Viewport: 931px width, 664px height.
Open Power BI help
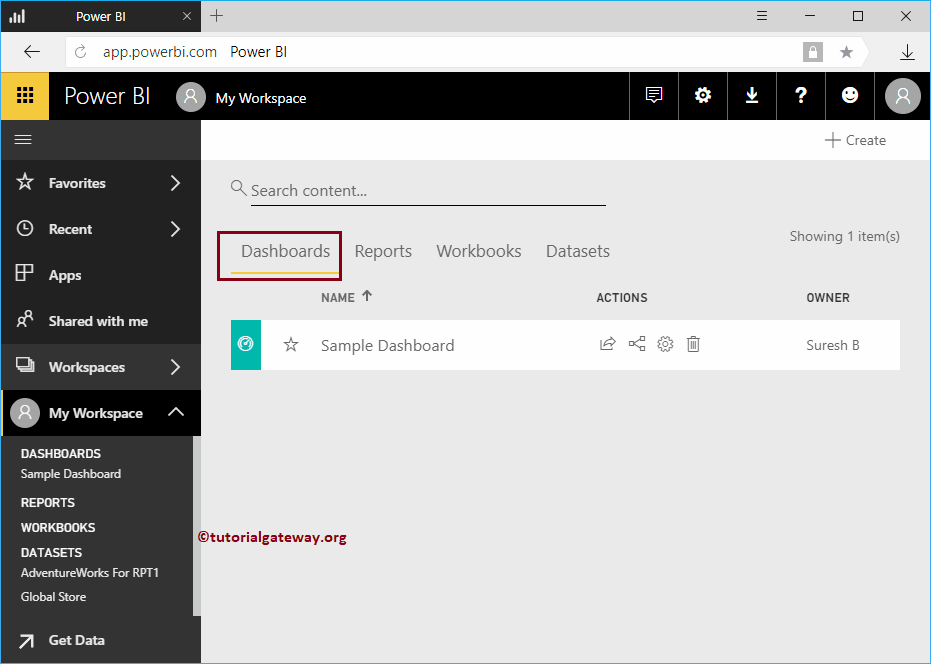click(x=800, y=95)
